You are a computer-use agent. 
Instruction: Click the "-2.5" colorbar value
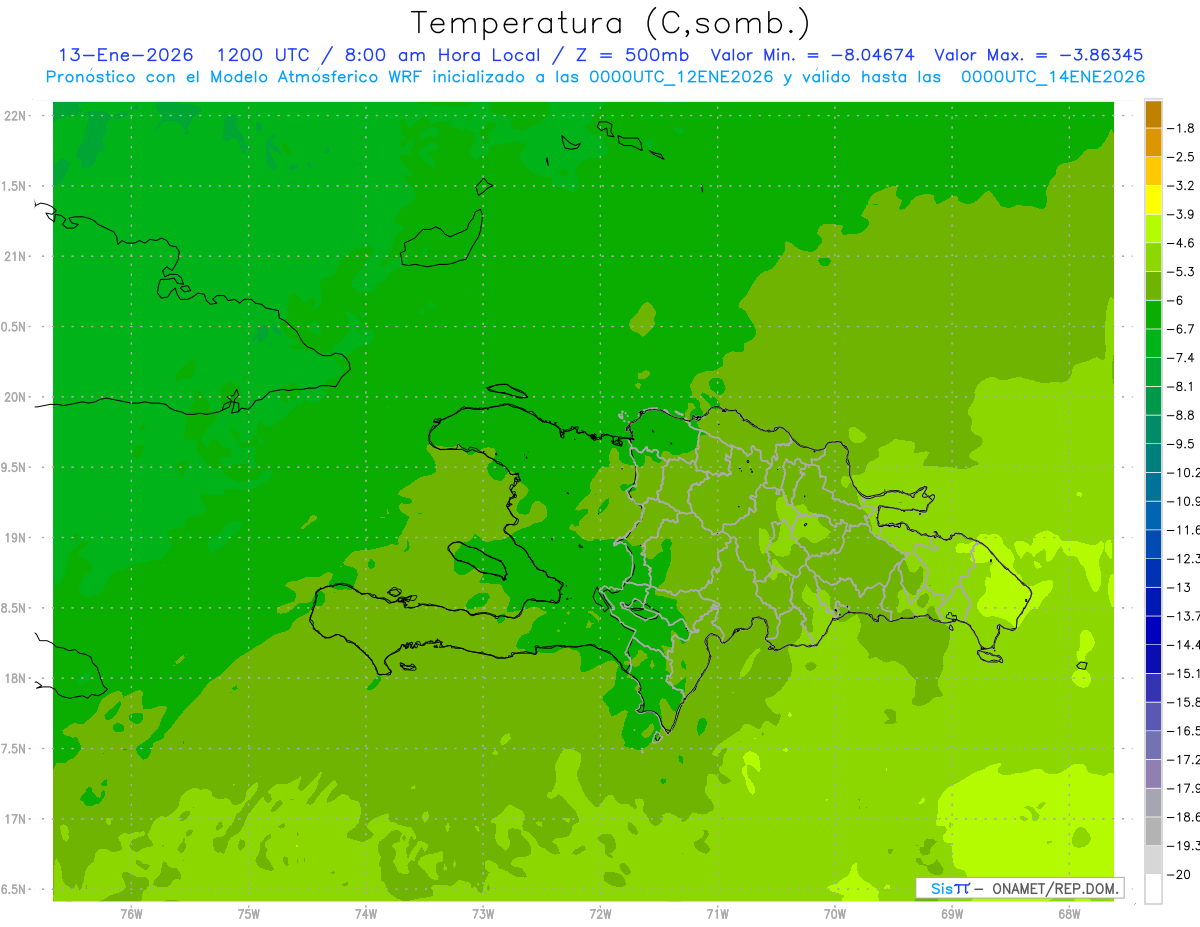click(x=1181, y=157)
